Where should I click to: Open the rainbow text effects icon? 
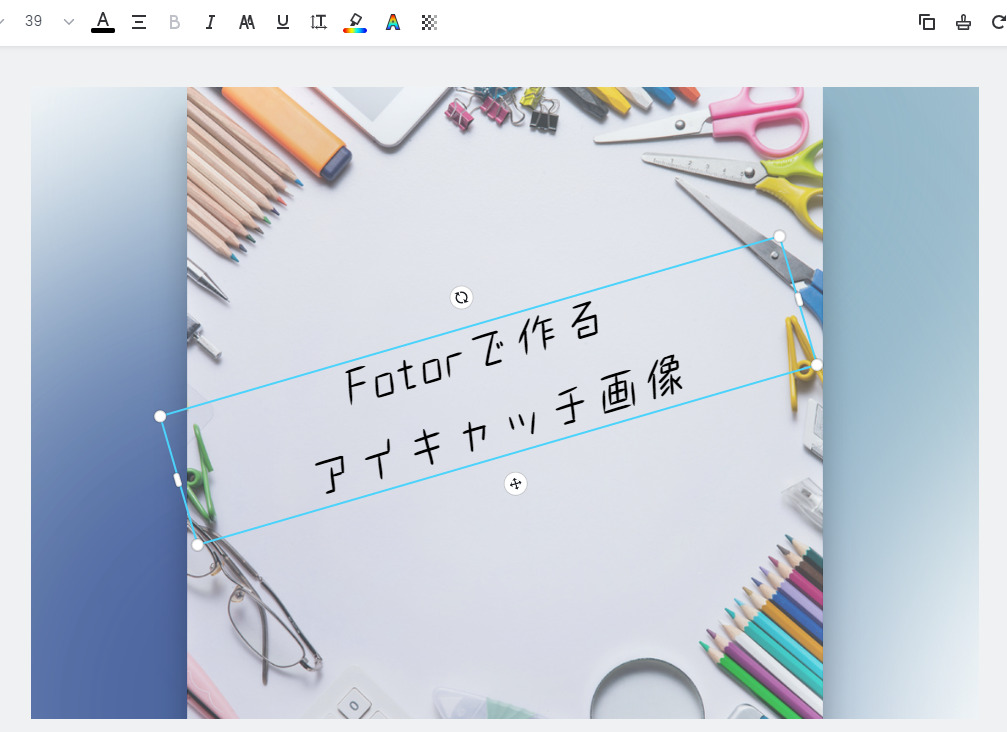pyautogui.click(x=392, y=22)
